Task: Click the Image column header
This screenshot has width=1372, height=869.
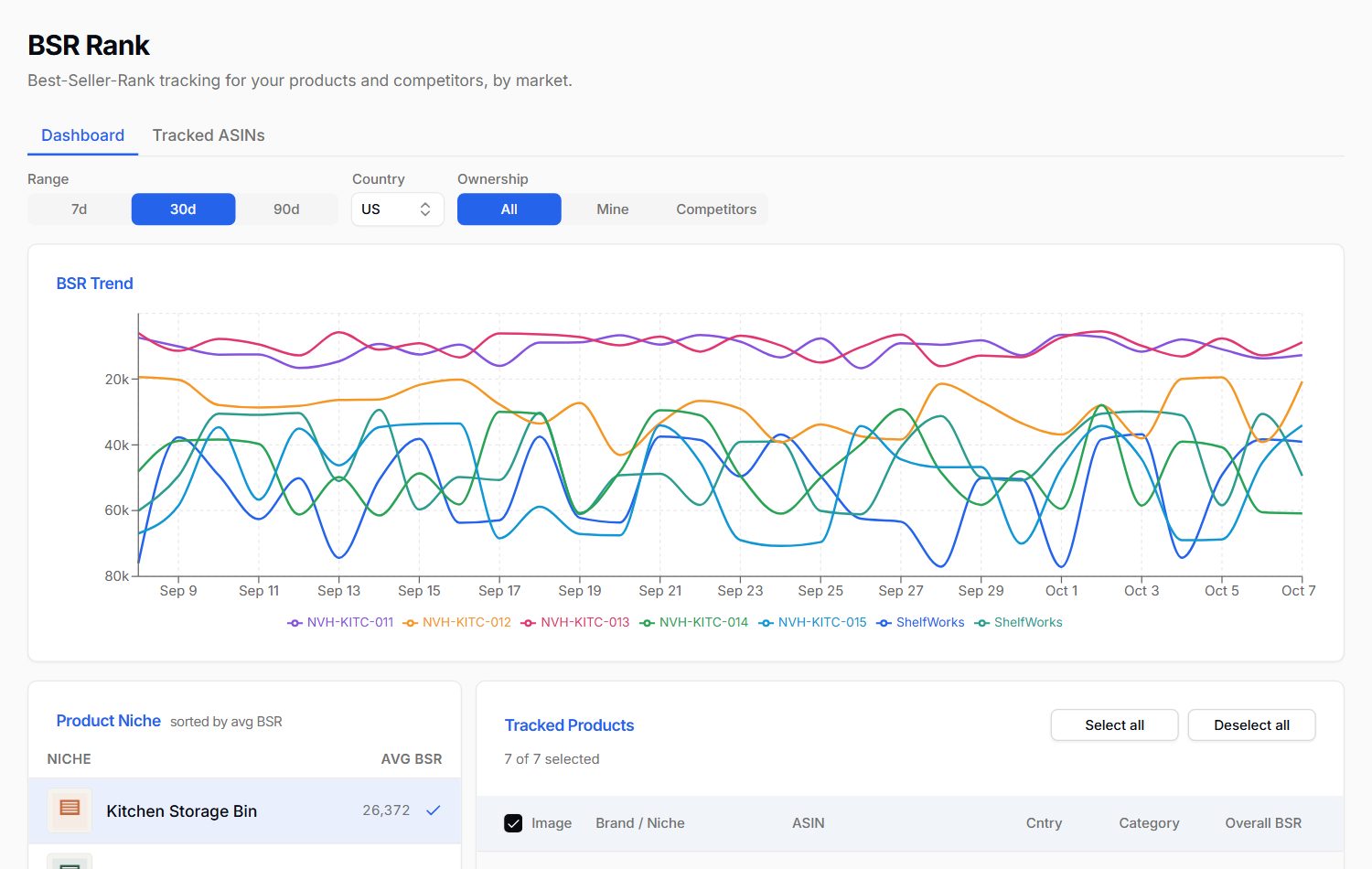Action: click(x=552, y=823)
